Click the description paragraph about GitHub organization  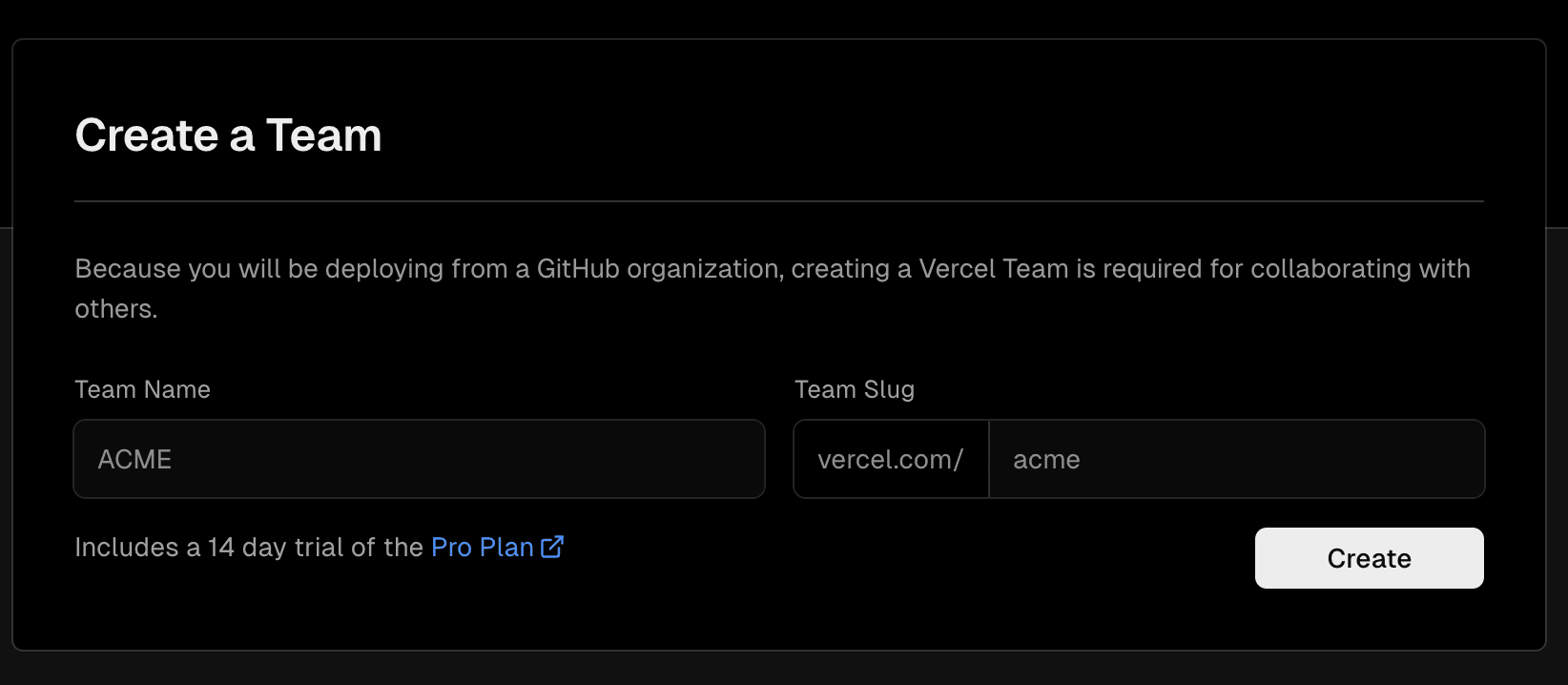pyautogui.click(x=773, y=288)
